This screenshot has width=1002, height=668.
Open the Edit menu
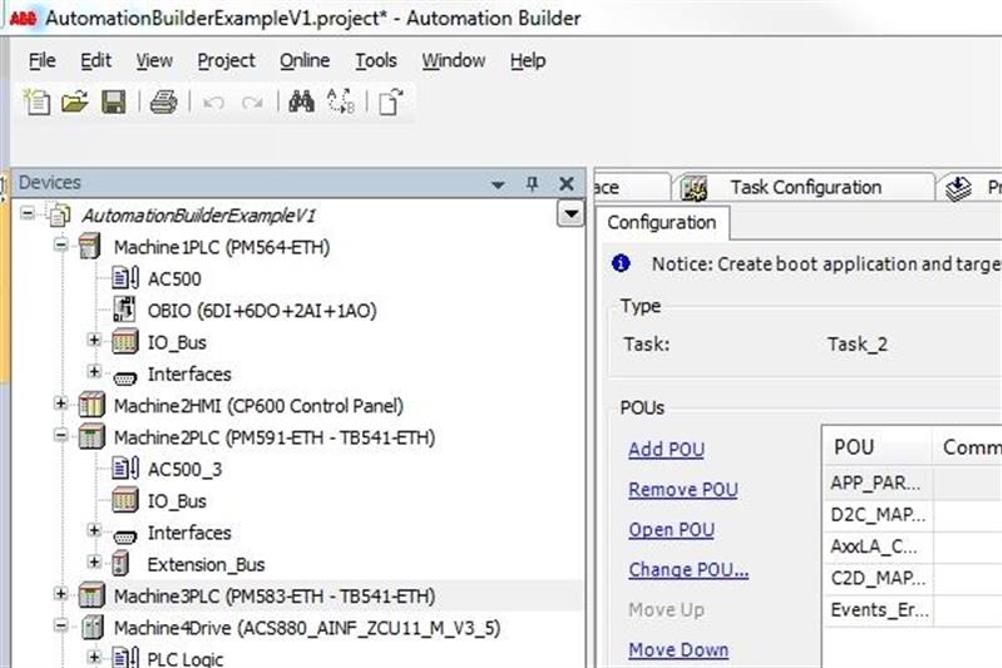click(96, 61)
